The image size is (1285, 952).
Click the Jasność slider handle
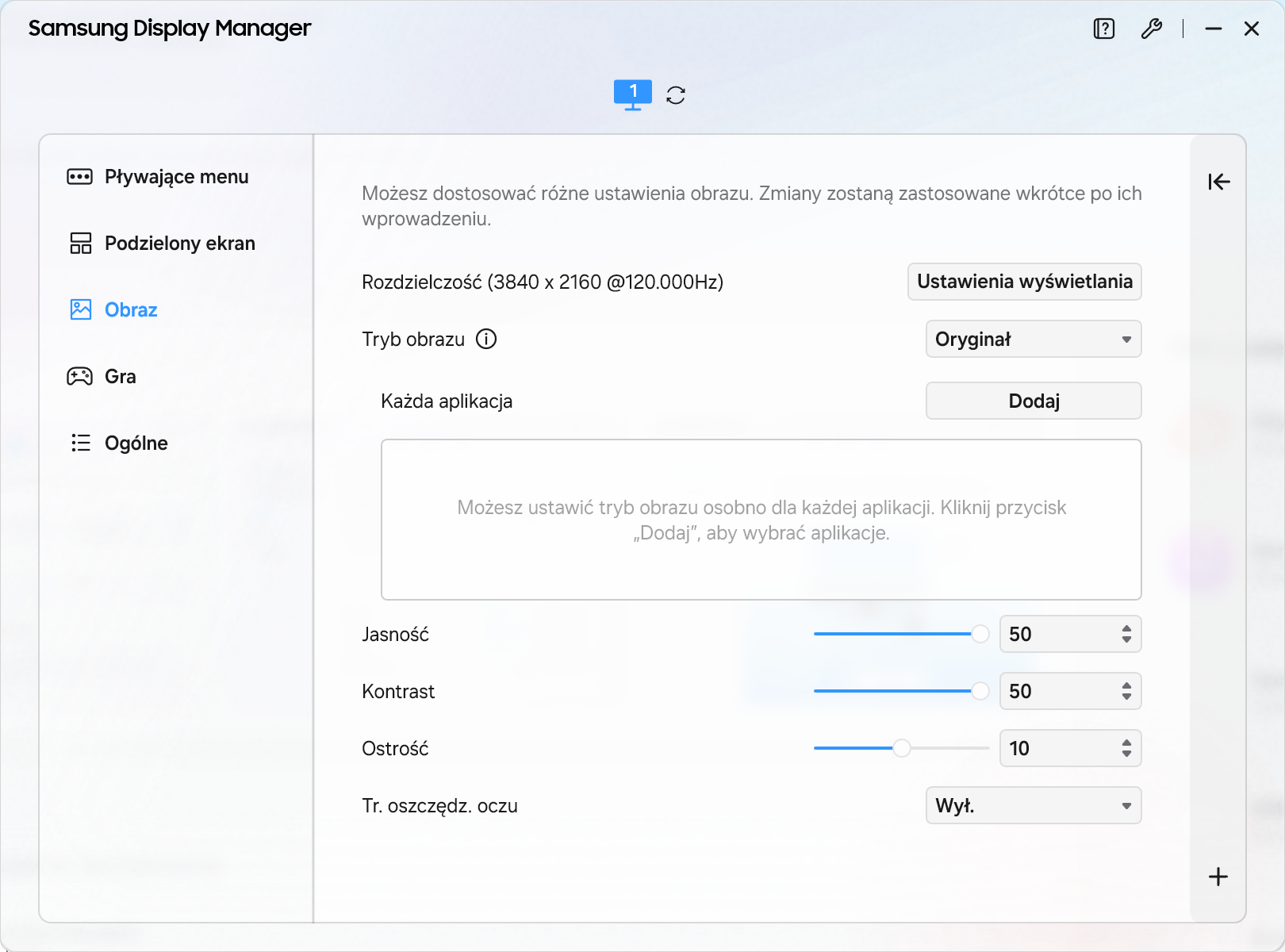[980, 634]
